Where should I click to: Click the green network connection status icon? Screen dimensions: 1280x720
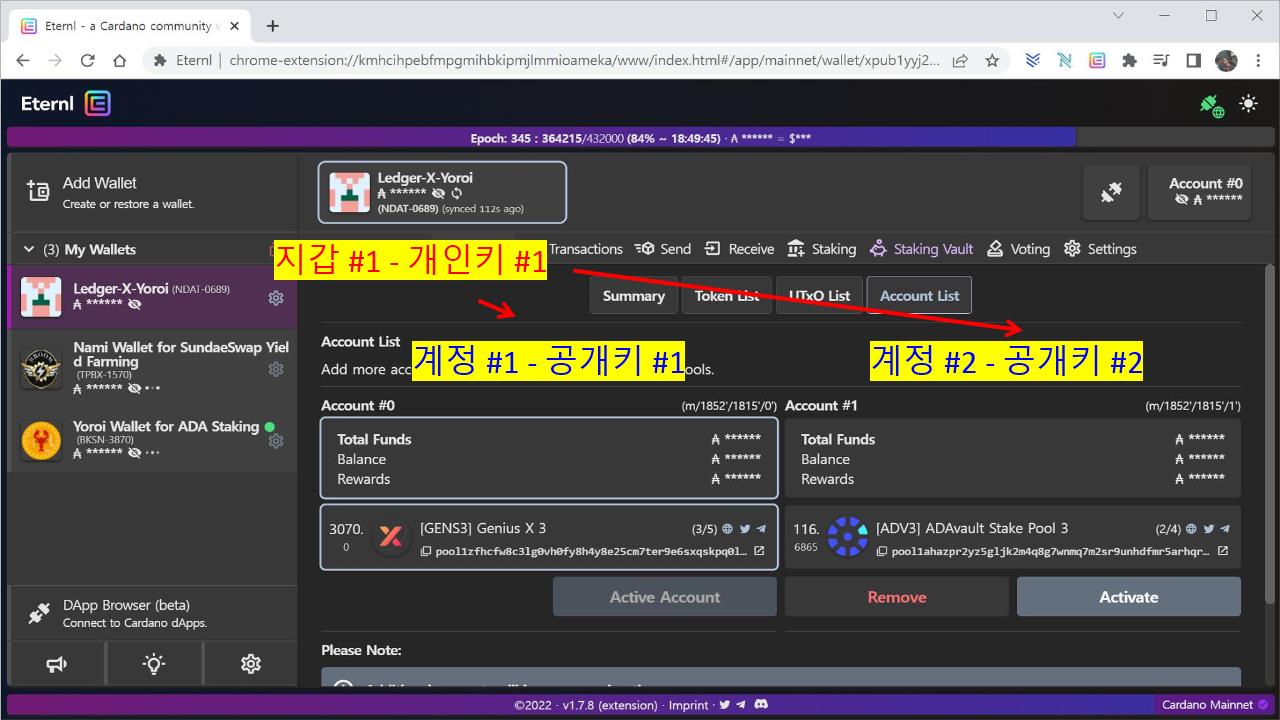(1212, 105)
